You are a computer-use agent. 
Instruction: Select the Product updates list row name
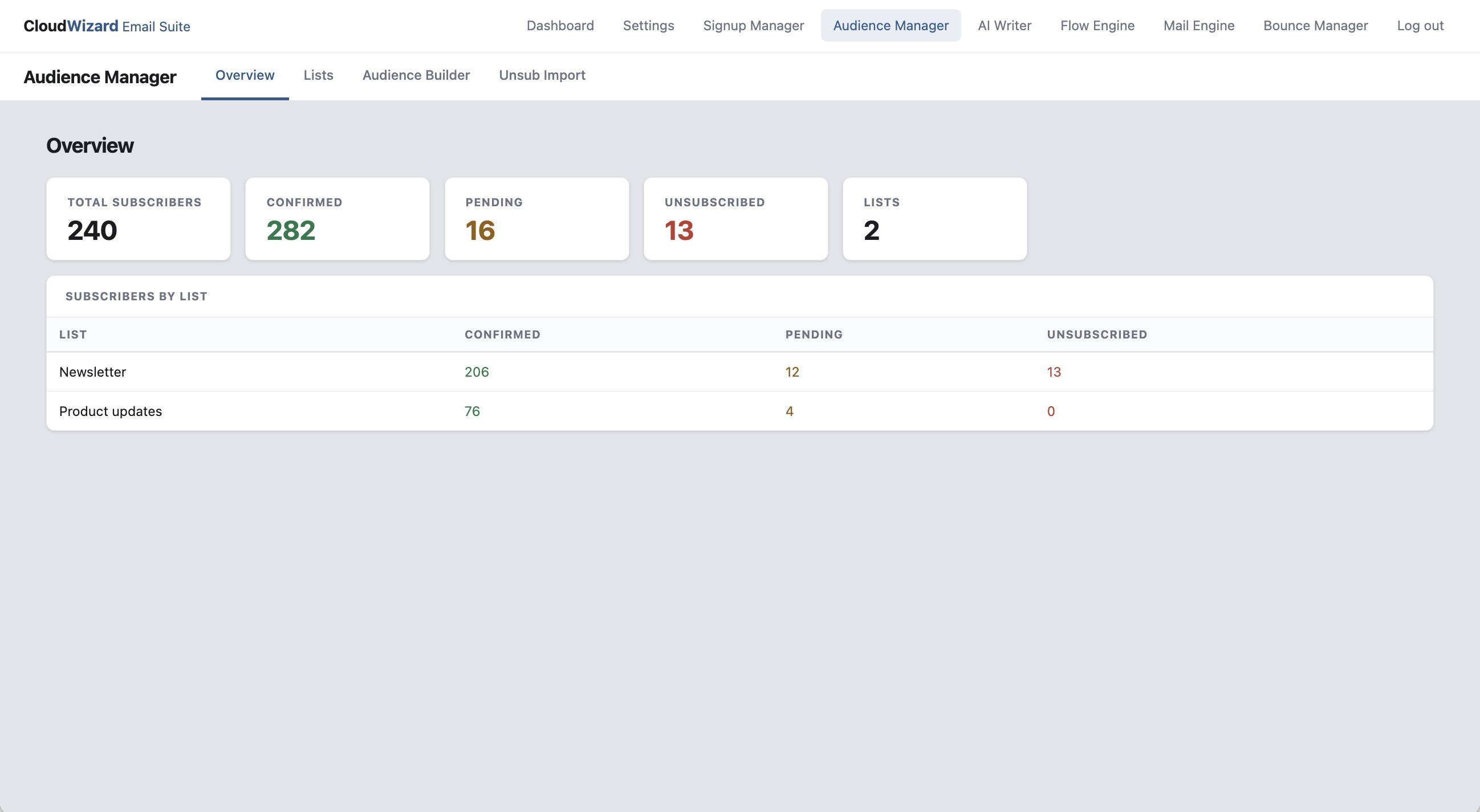pos(110,411)
